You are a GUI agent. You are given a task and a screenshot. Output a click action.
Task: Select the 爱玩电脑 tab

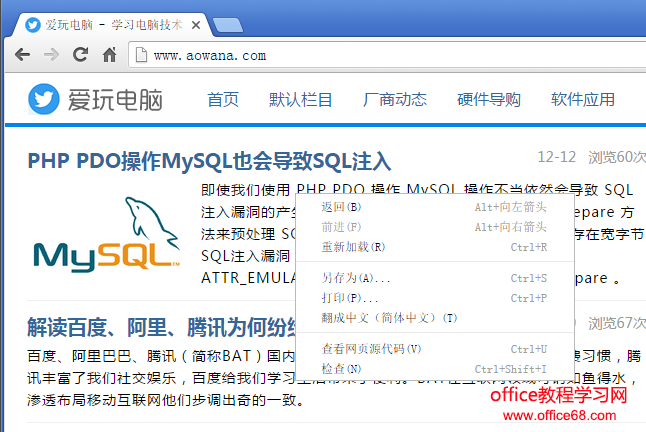[111, 25]
